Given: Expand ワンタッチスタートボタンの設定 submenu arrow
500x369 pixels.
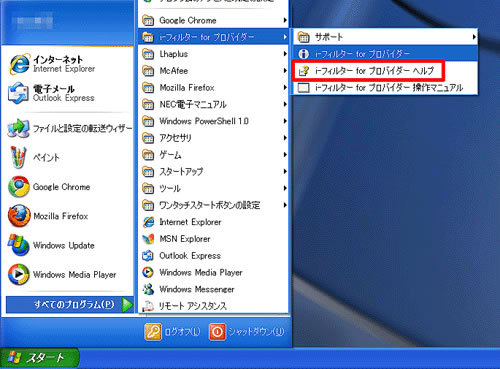Looking at the screenshot, I should click(x=285, y=205).
